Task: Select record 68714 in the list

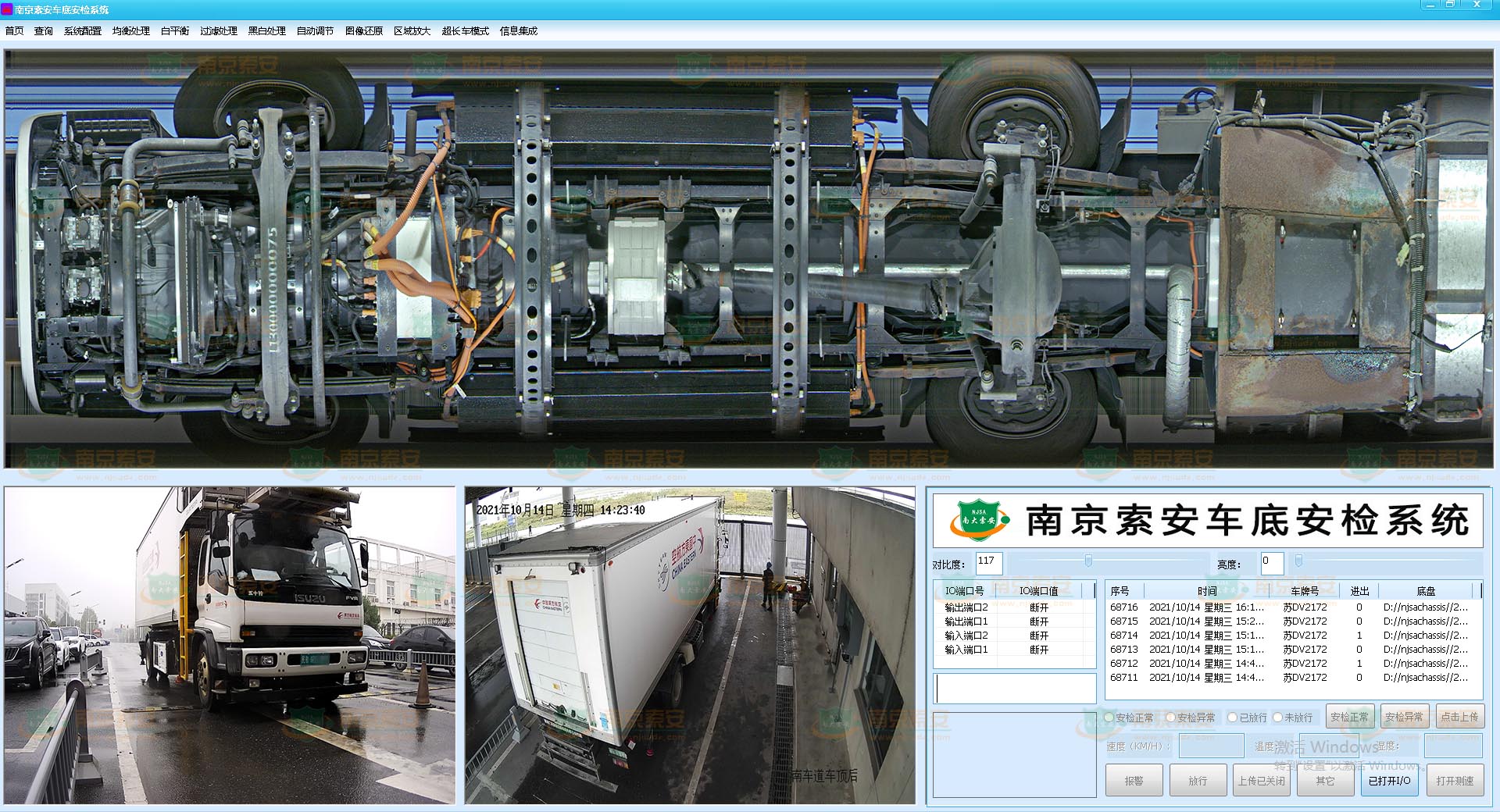Action: pyautogui.click(x=1124, y=636)
